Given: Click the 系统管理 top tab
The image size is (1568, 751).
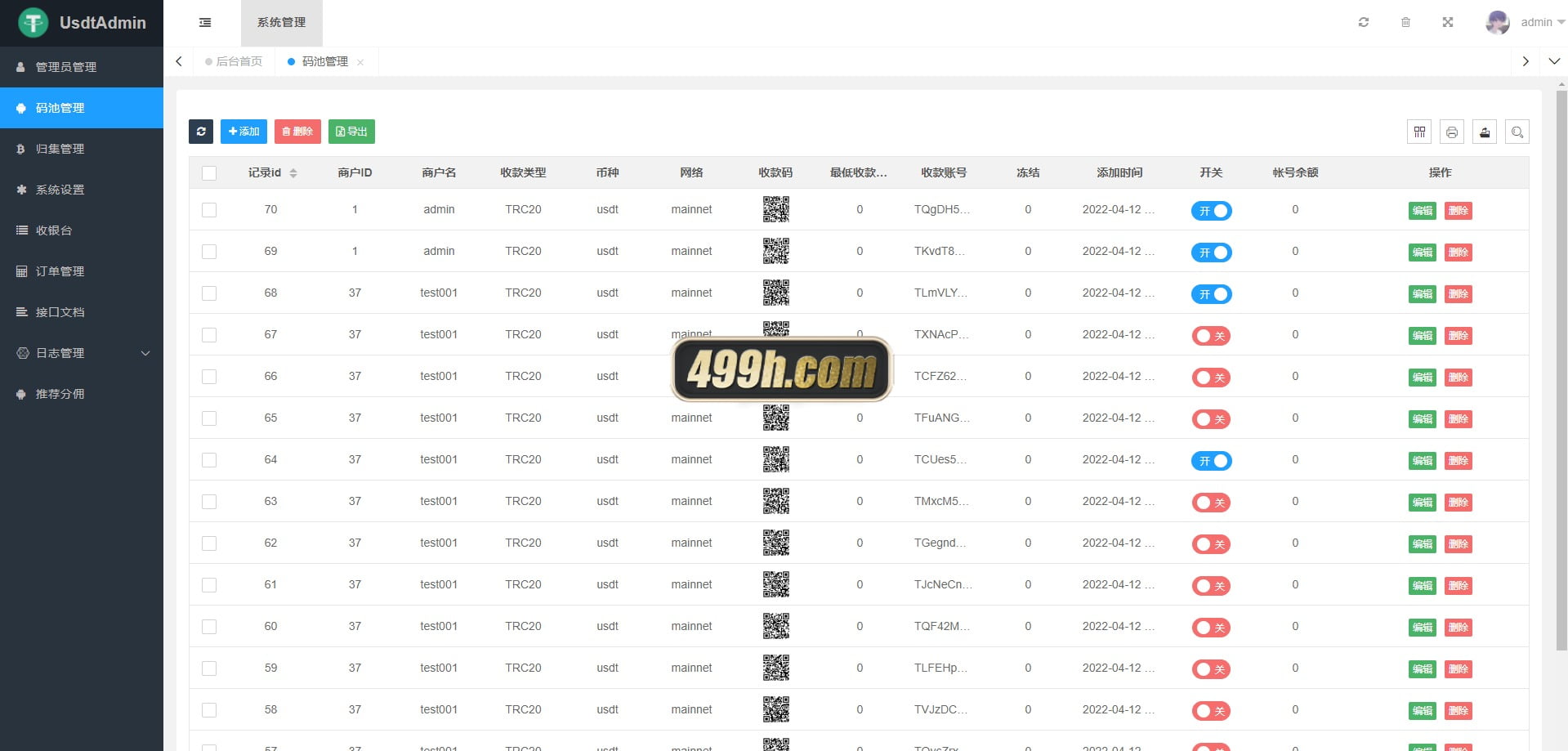Looking at the screenshot, I should pyautogui.click(x=282, y=23).
